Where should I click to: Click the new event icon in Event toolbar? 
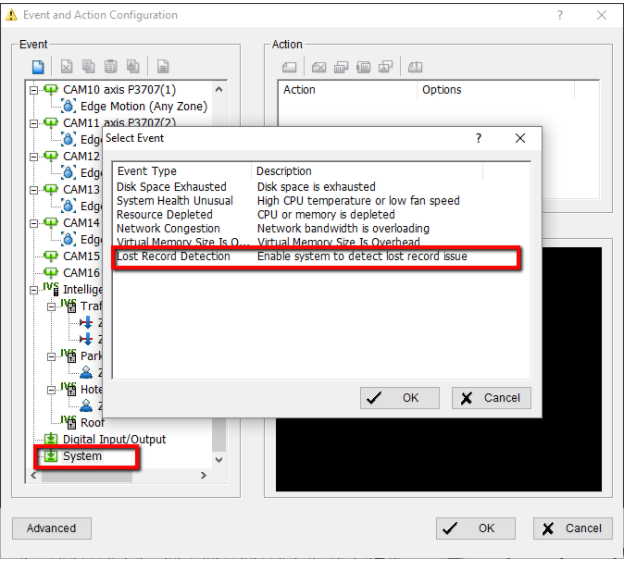38,67
